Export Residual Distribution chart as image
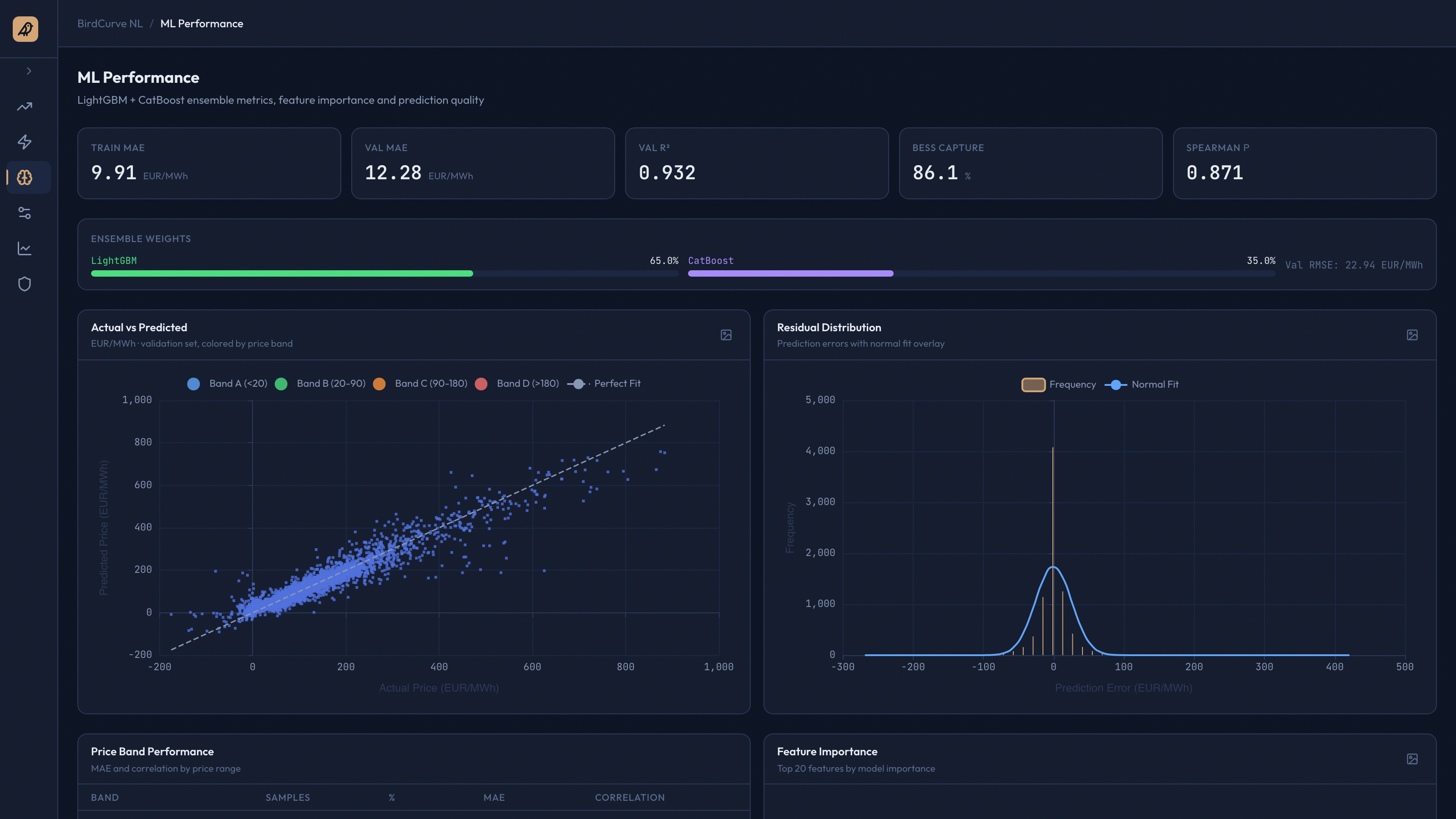 1412,335
